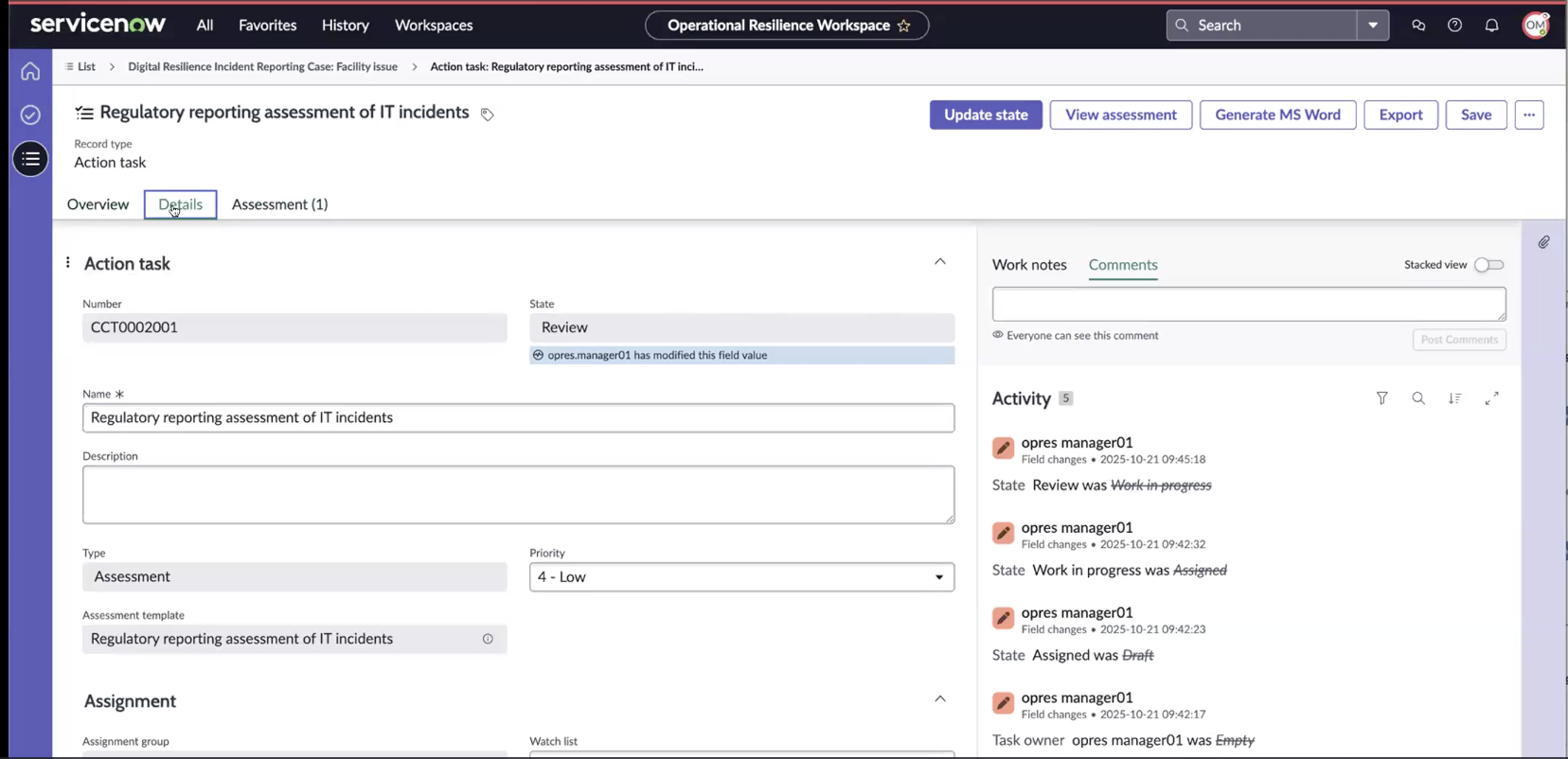Click the ServiceNow logo
1568x759 pixels.
coord(98,25)
